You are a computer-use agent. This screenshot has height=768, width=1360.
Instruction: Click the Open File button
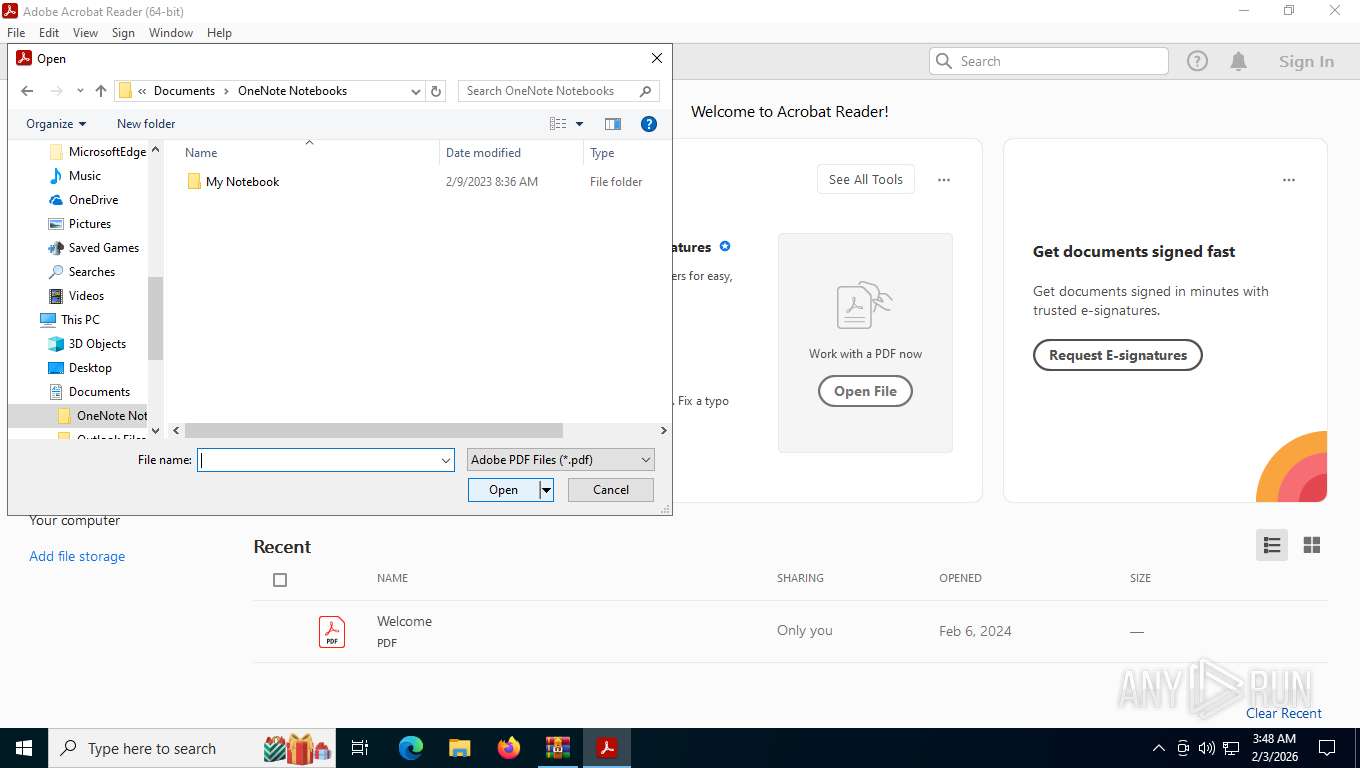[x=865, y=391]
